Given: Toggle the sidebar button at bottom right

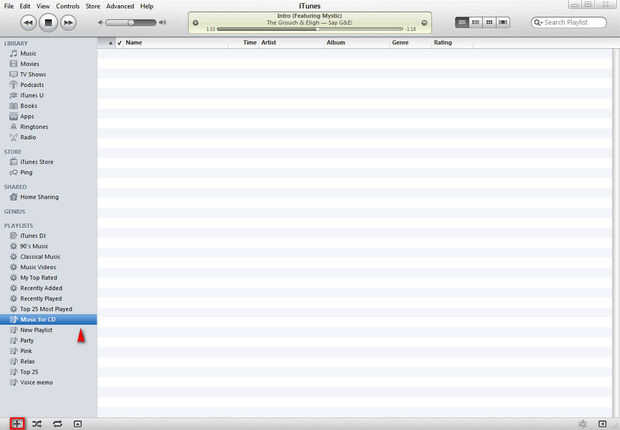Looking at the screenshot, I should coord(602,424).
